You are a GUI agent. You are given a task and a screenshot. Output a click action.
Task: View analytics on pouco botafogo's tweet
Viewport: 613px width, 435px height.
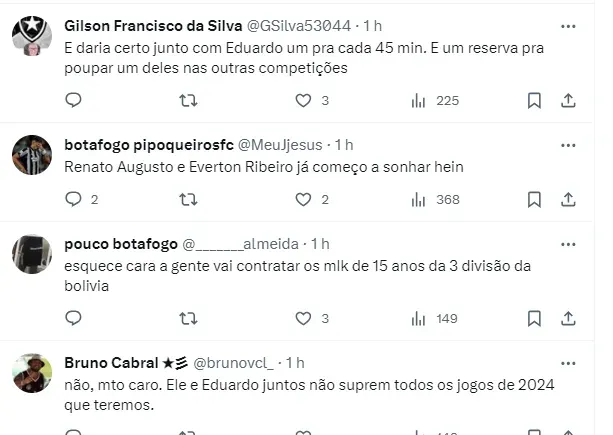420,318
